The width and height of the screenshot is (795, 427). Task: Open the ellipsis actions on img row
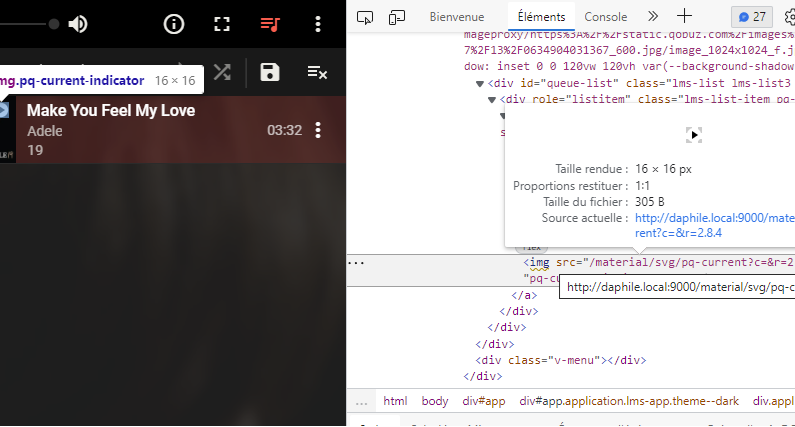coord(356,263)
